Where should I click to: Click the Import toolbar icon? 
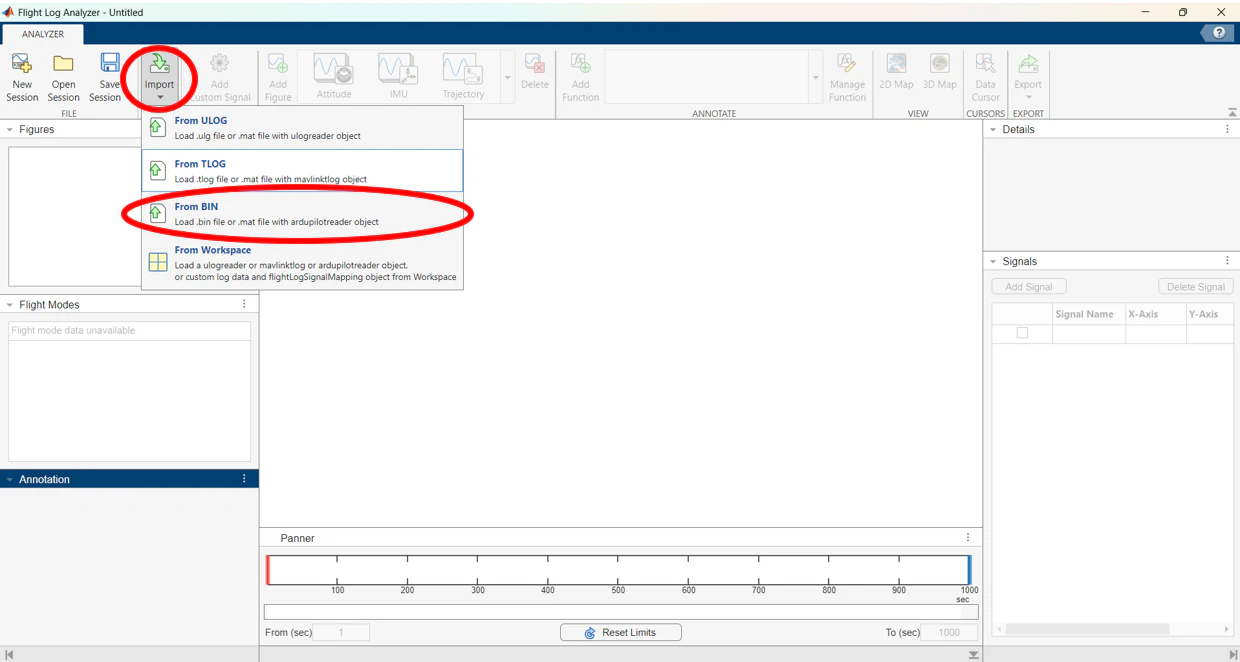click(x=159, y=65)
